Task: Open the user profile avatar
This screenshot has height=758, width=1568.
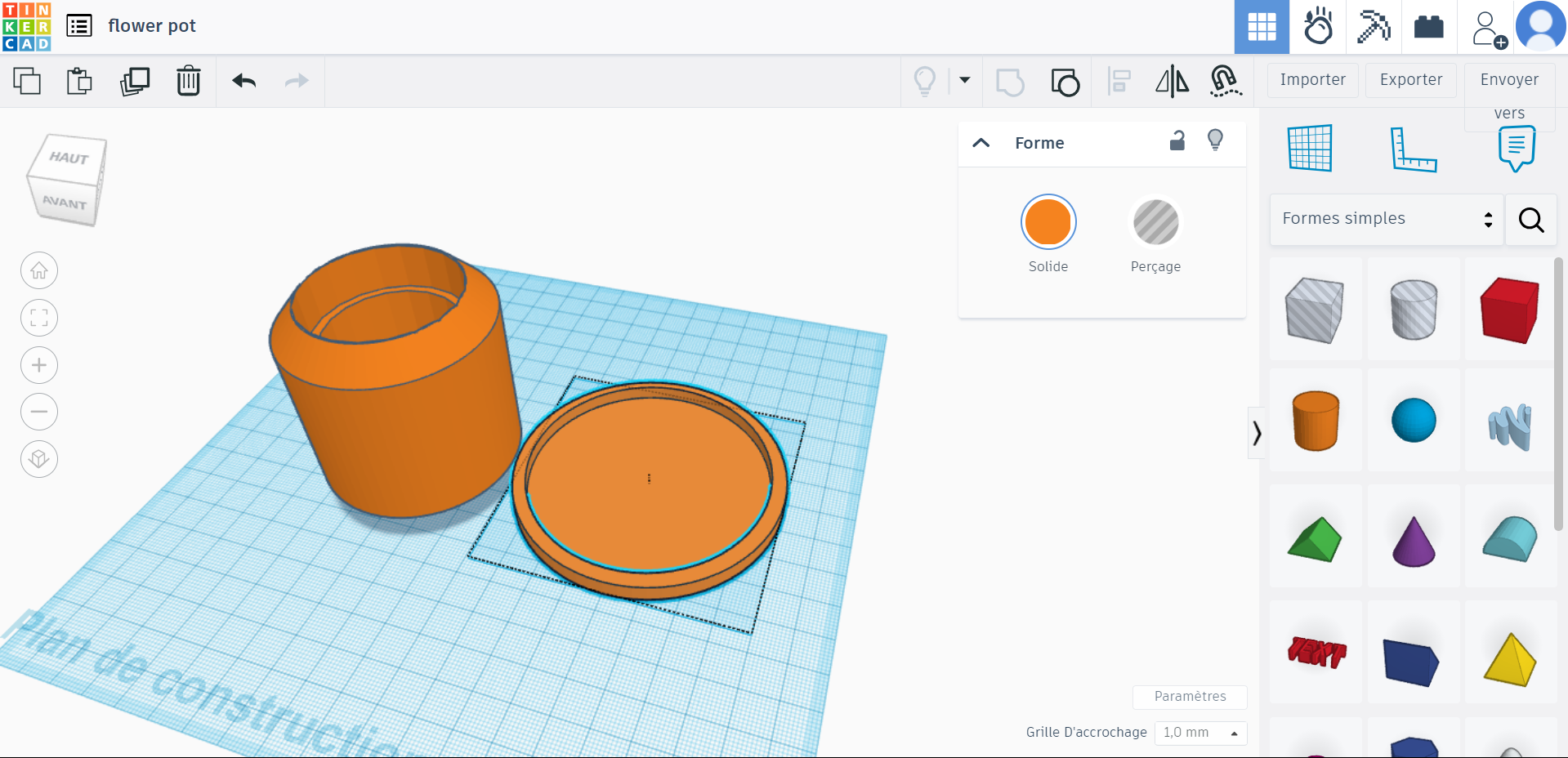Action: pyautogui.click(x=1541, y=26)
